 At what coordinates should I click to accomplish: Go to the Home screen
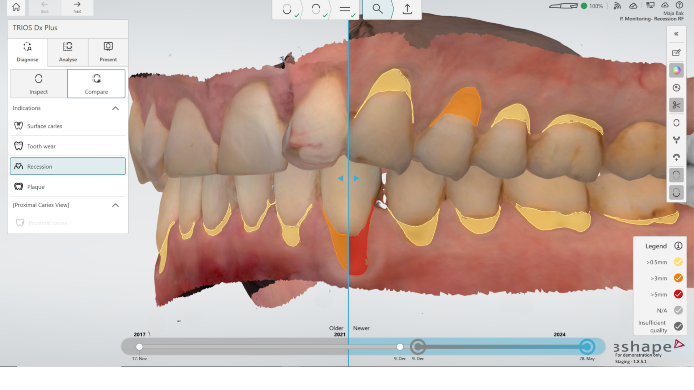[16, 7]
